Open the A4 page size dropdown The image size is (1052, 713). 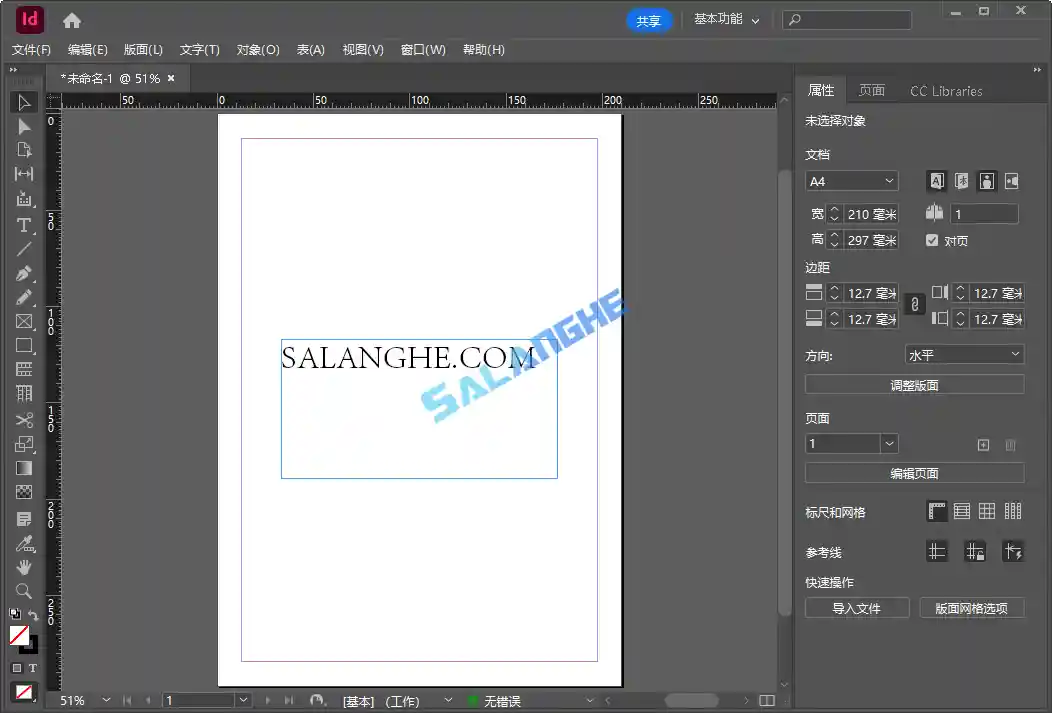851,181
